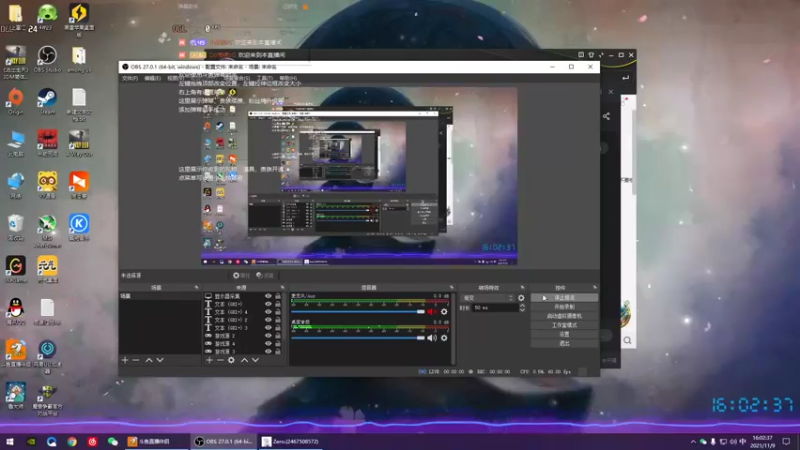Click the microphone volume slider in the mixer
The height and width of the screenshot is (450, 800).
coord(358,311)
